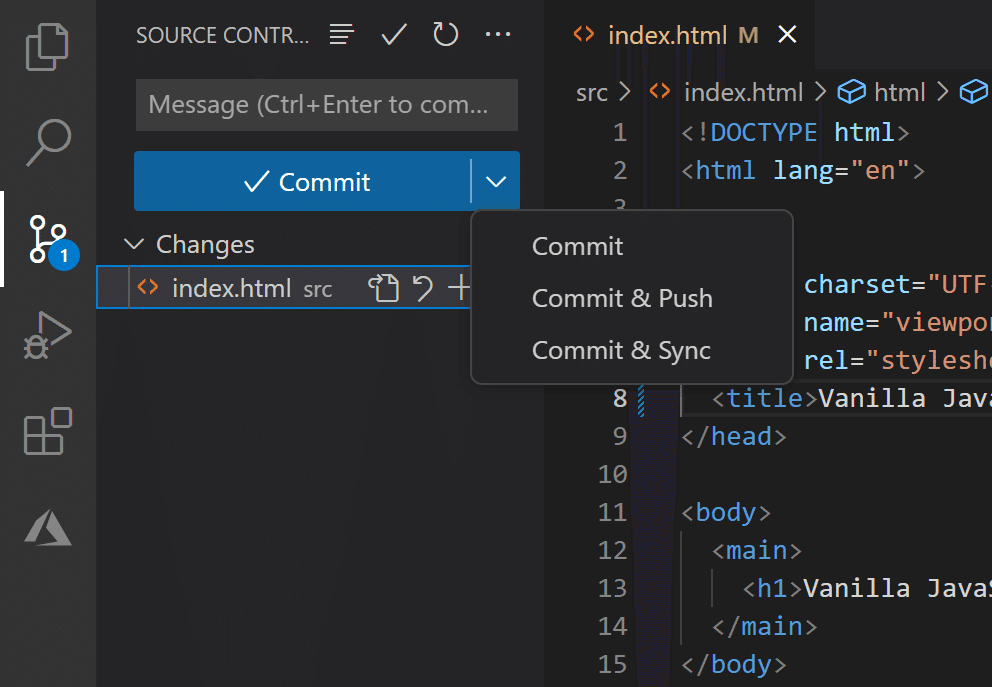Click the checkmark commit icon in header
This screenshot has width=992, height=687.
(394, 35)
